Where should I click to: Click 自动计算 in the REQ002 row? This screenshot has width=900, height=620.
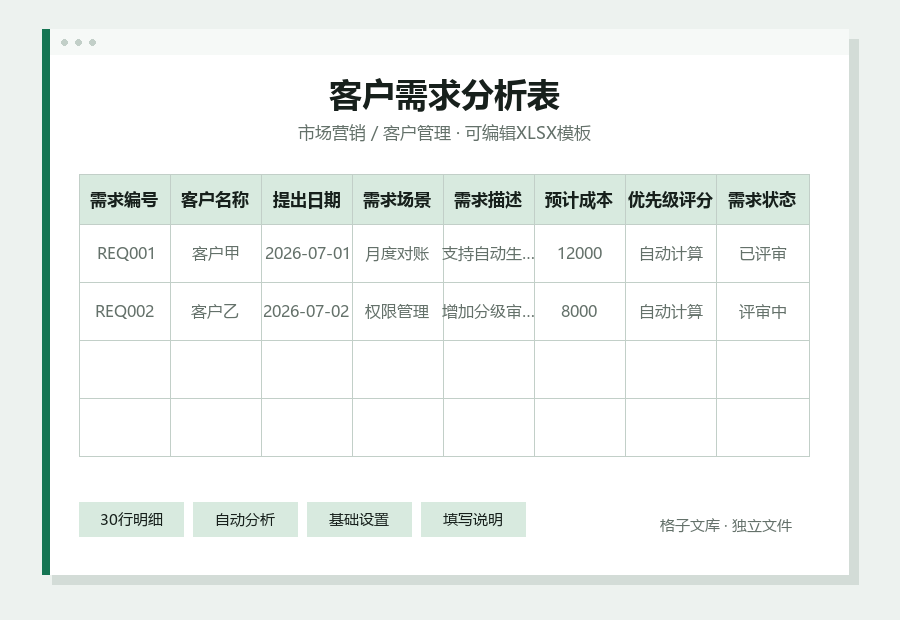pos(671,312)
